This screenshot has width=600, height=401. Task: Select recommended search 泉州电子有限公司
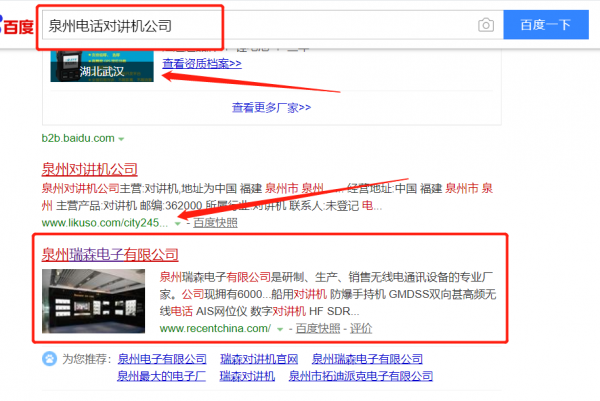161,358
